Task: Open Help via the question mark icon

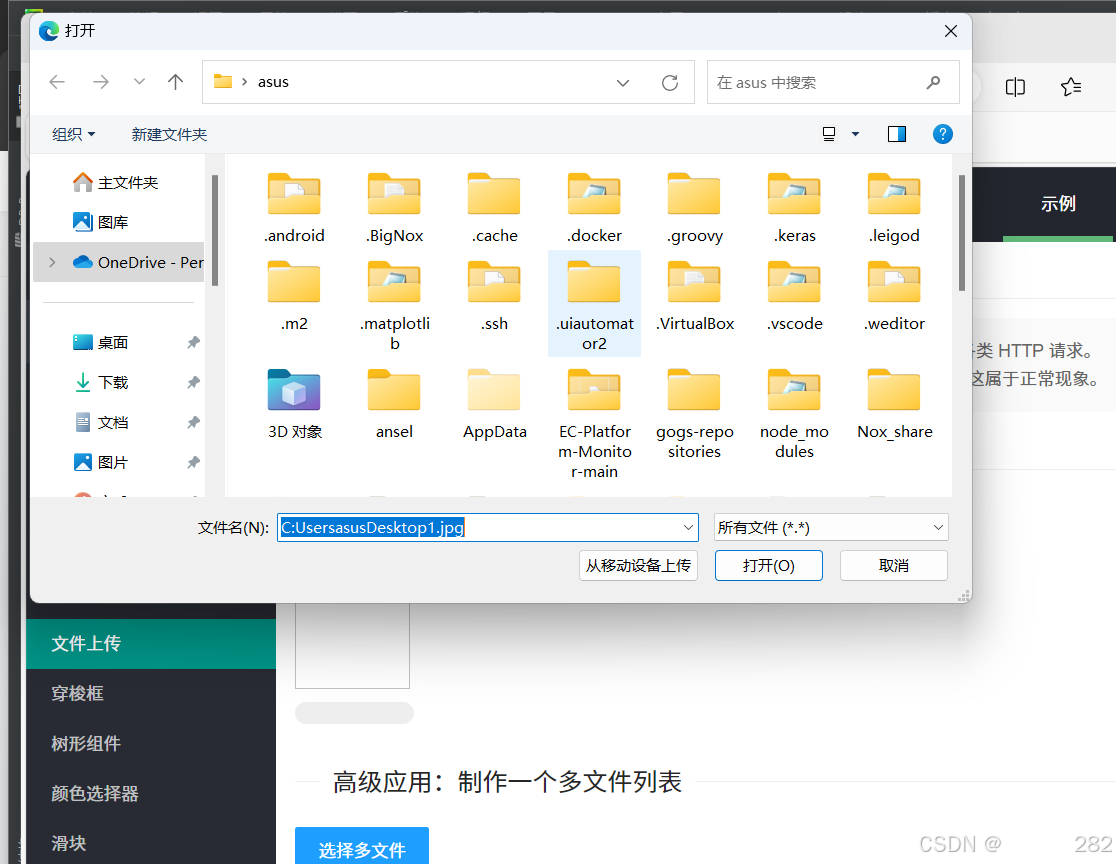Action: 942,133
